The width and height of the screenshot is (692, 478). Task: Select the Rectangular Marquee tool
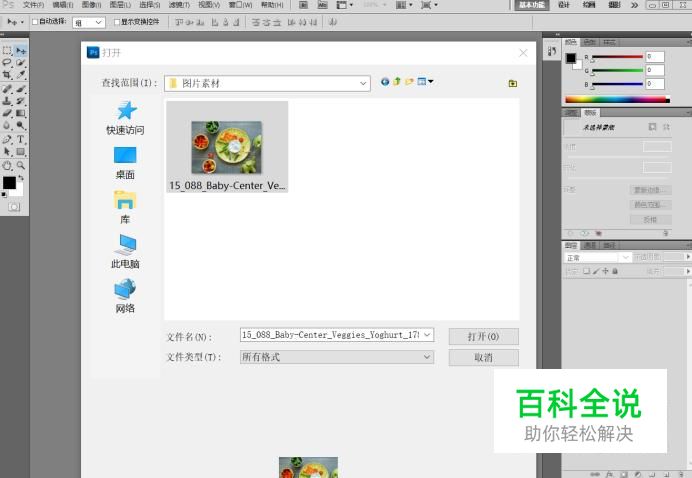tap(7, 51)
